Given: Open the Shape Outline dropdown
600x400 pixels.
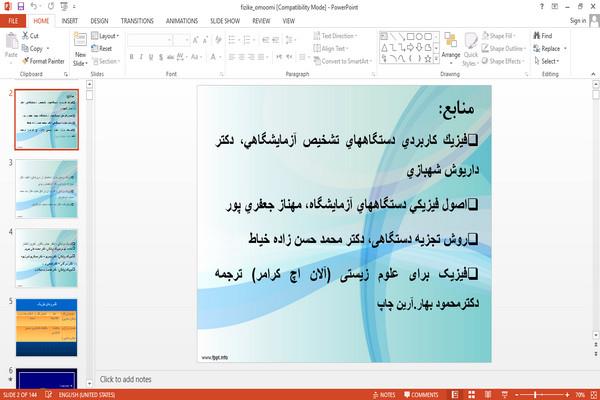Looking at the screenshot, I should (x=504, y=49).
